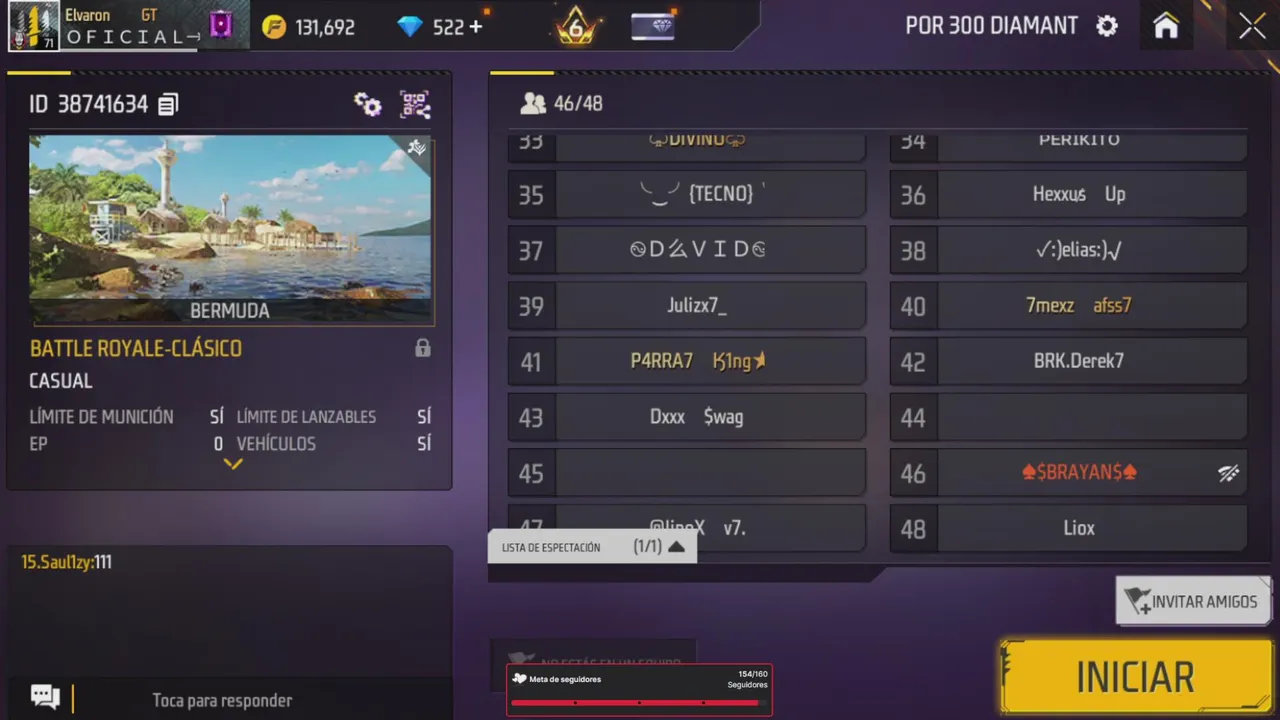Open the settings gear in top bar
The width and height of the screenshot is (1280, 720).
tap(1107, 26)
